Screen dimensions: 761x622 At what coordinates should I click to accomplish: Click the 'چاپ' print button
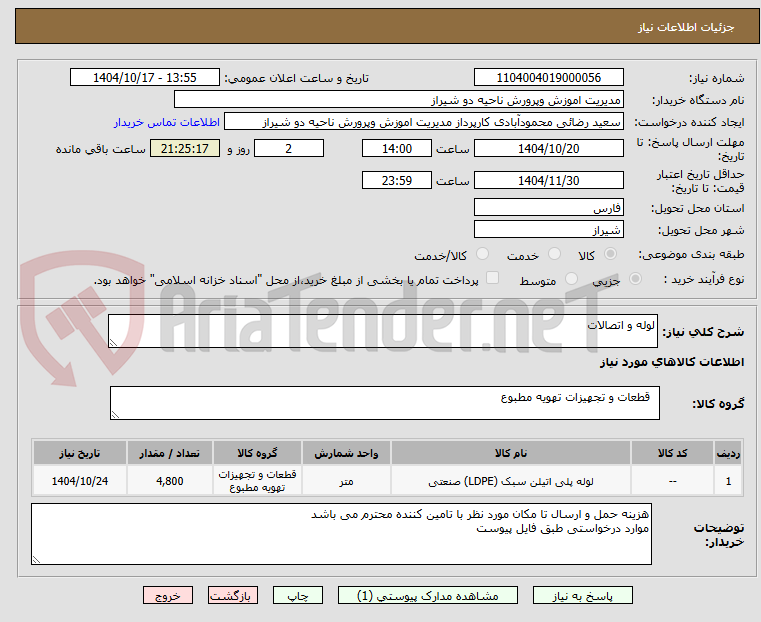point(298,595)
